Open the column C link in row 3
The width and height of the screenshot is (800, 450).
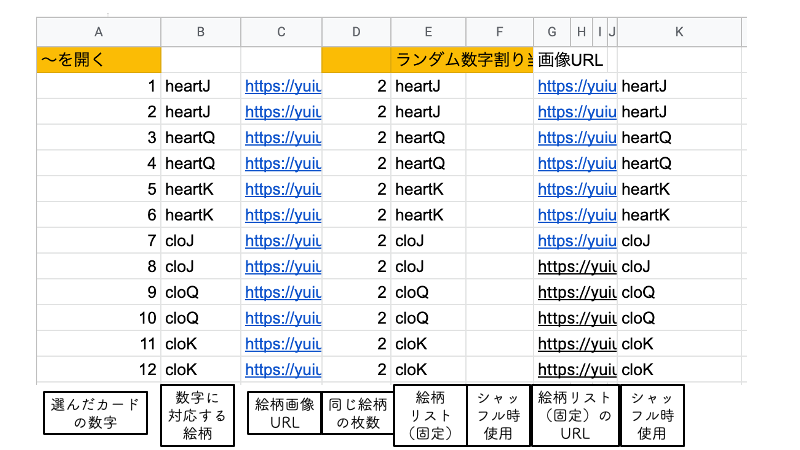click(283, 138)
